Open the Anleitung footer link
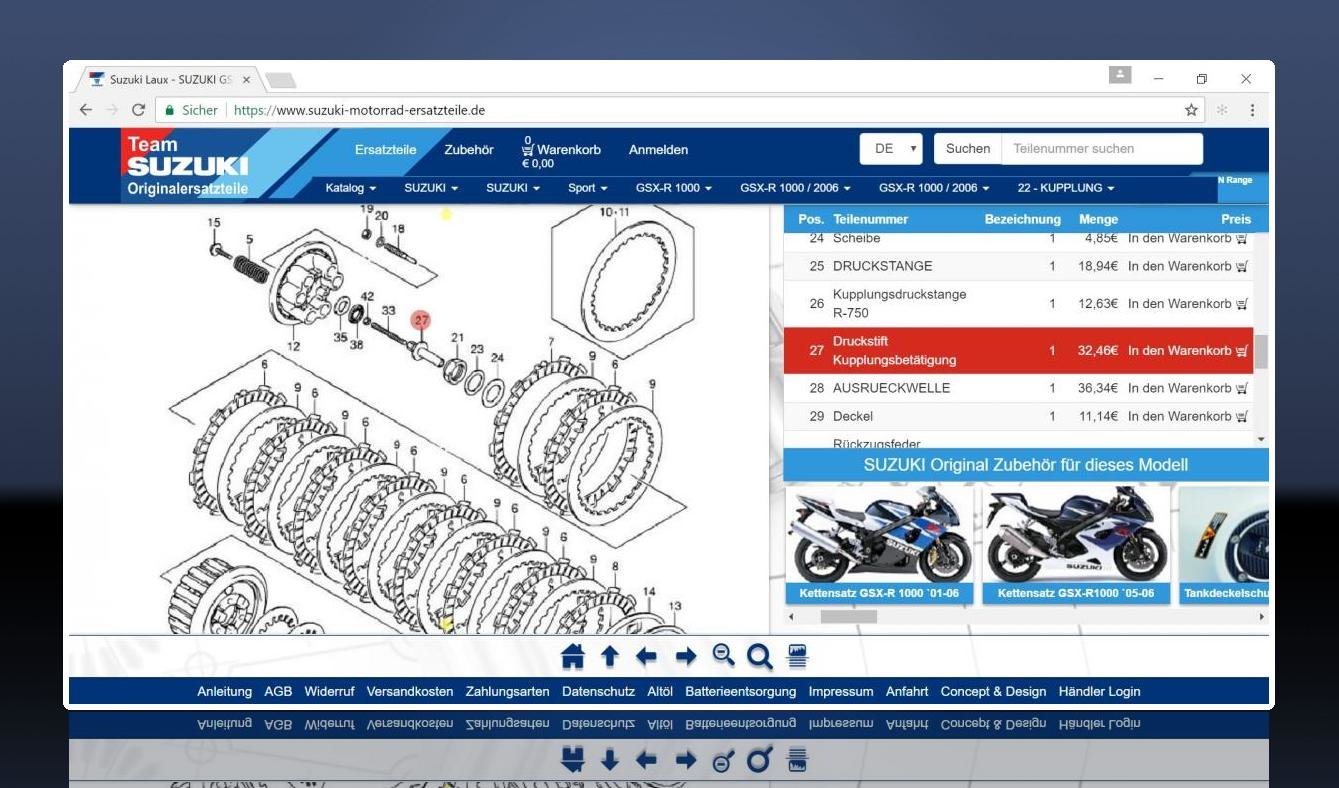1339x788 pixels. point(224,692)
